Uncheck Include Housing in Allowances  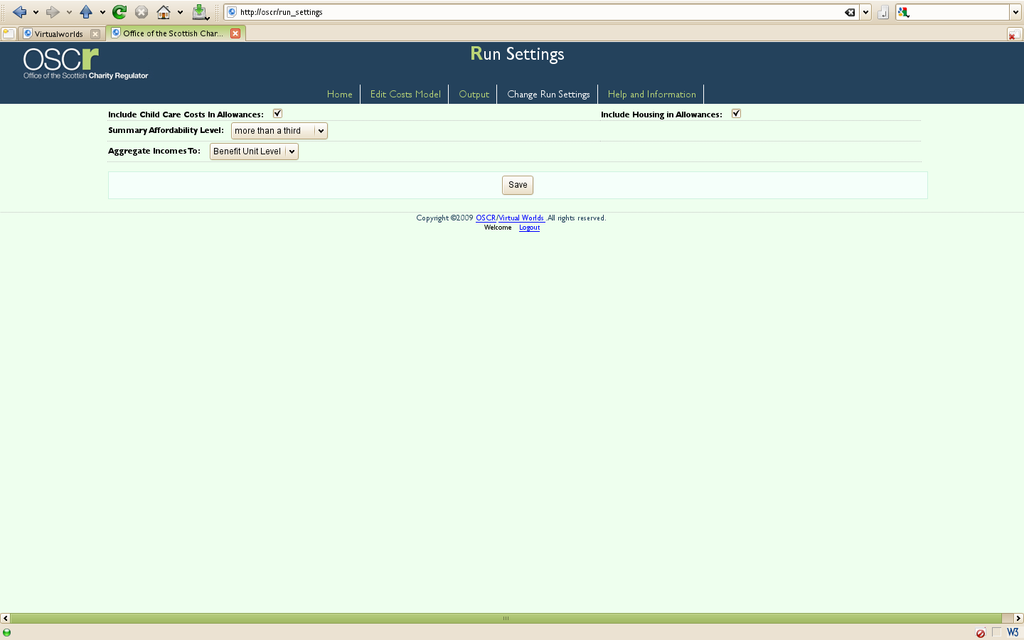(736, 114)
